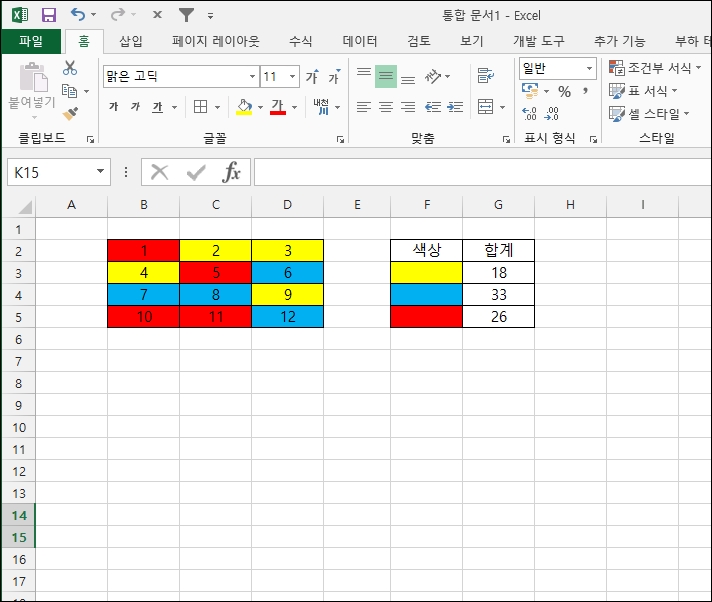Switch to the 수식 tab

coord(301,41)
